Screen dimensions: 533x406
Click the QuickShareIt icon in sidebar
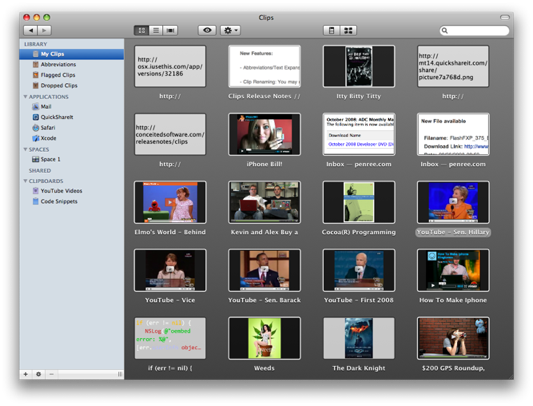[x=35, y=117]
